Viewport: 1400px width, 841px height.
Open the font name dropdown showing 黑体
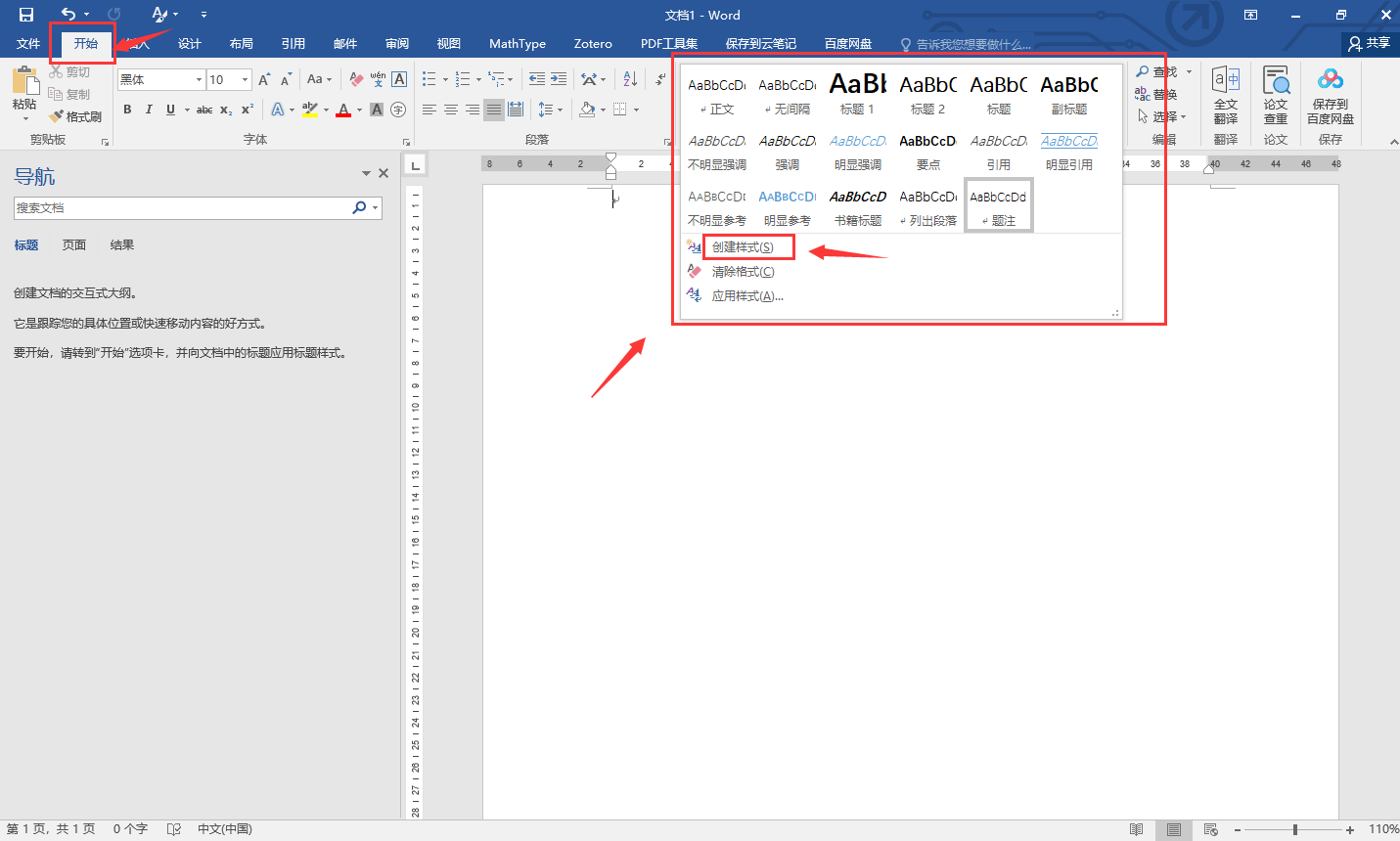(199, 79)
